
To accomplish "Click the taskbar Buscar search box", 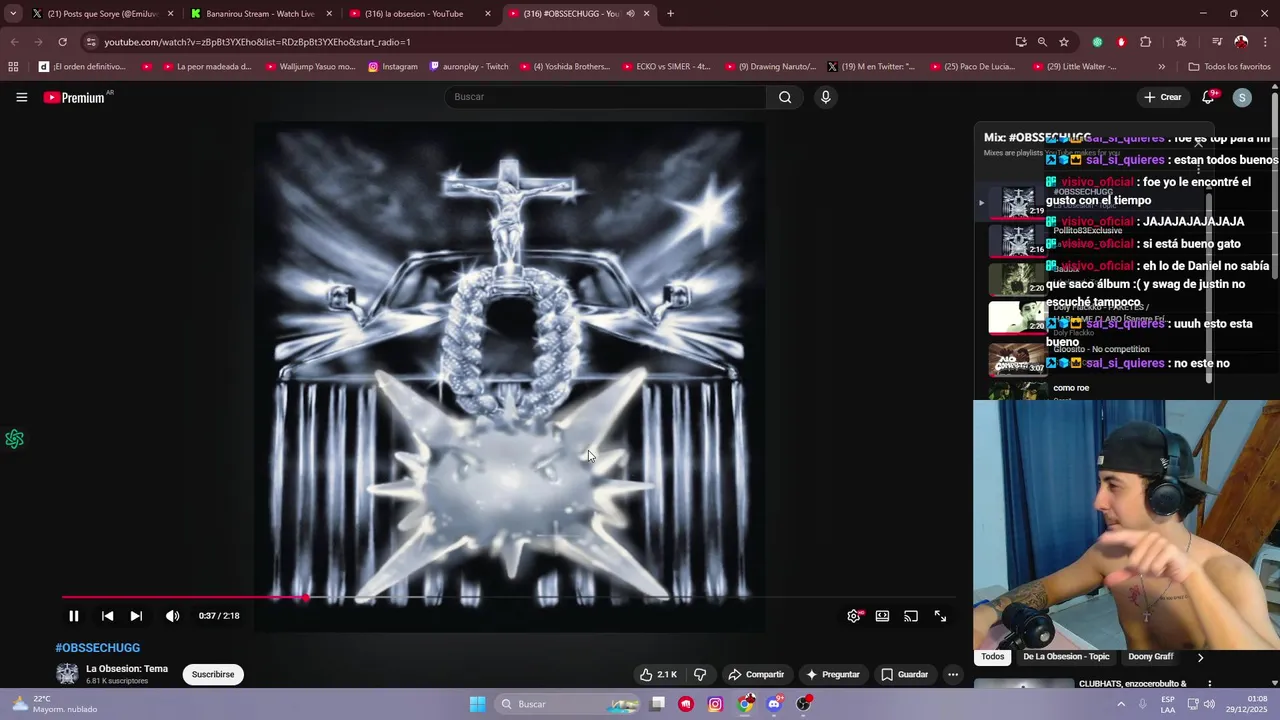I will (x=568, y=704).
